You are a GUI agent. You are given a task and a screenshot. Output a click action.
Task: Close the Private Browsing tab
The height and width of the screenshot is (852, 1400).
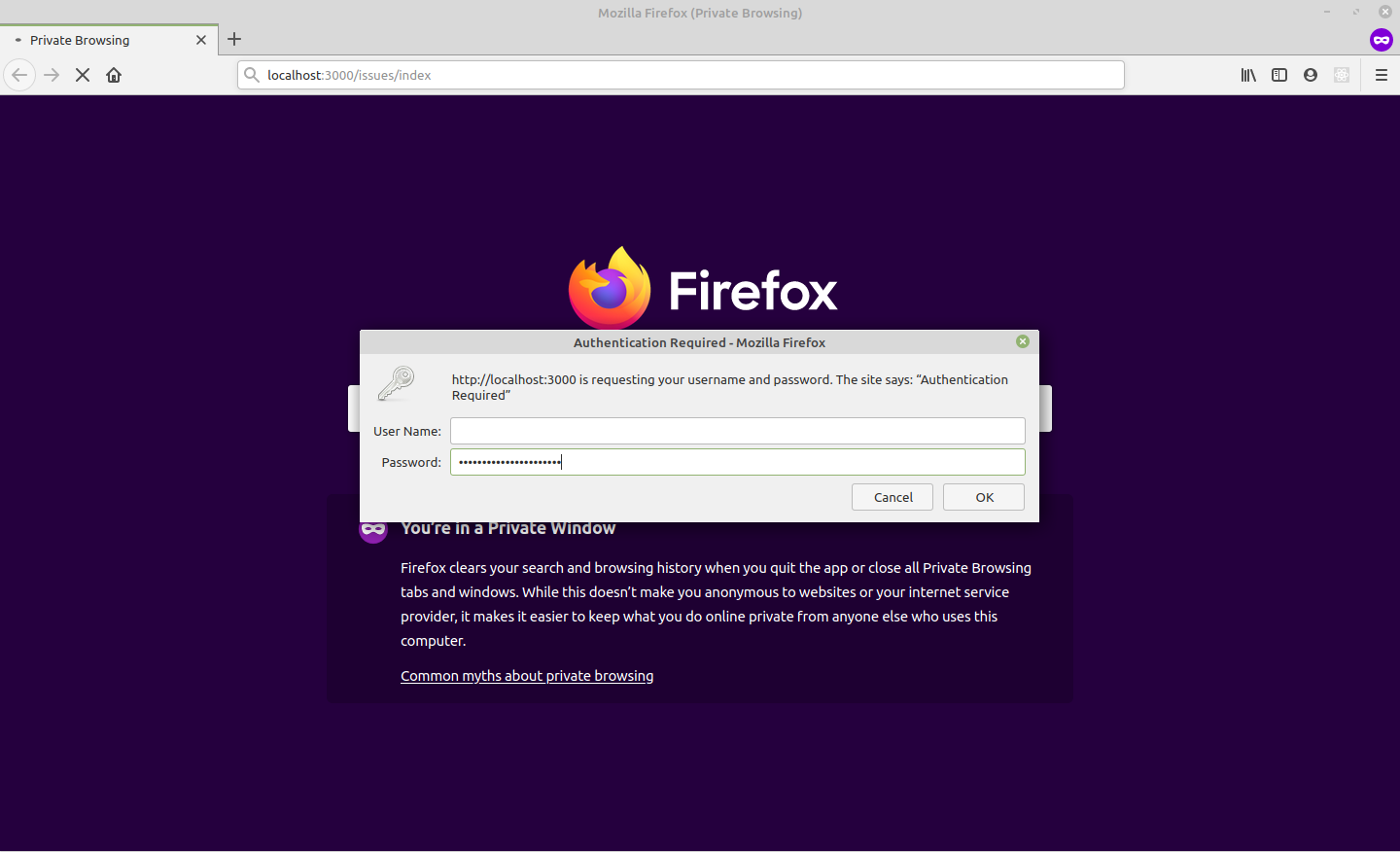(201, 40)
